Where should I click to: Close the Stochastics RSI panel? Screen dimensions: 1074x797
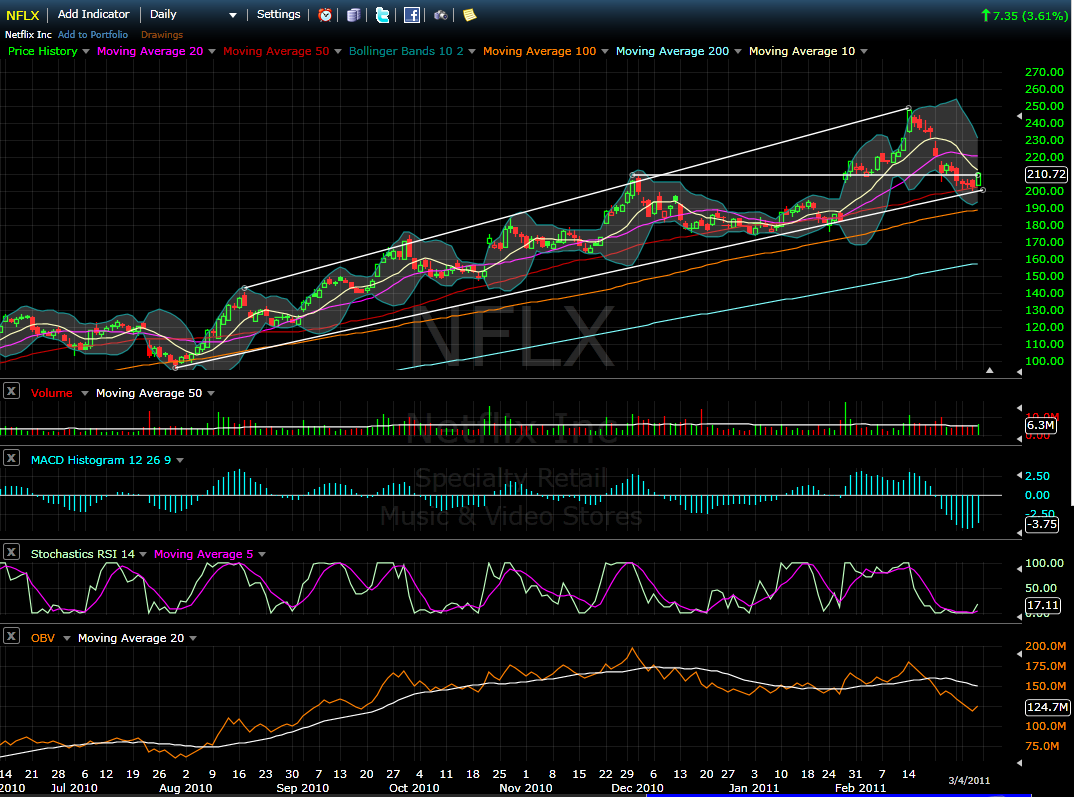(11, 552)
